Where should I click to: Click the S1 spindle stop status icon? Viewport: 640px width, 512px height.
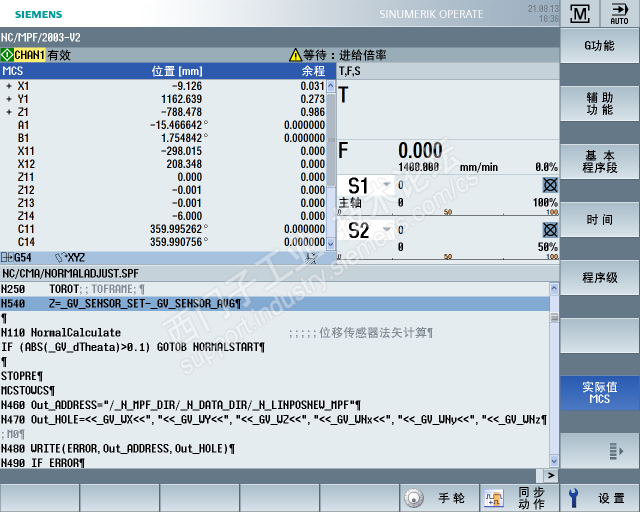[550, 185]
